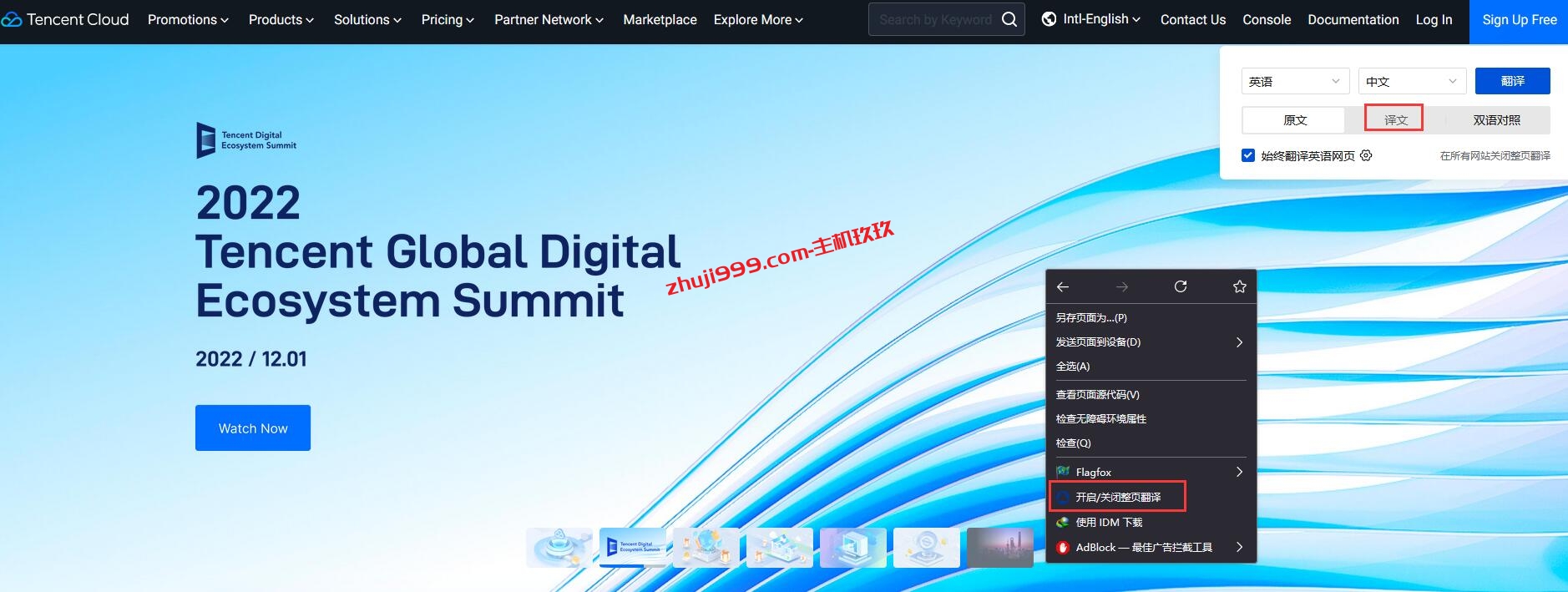
Task: Click bookmark star in context menu
Action: coord(1240,286)
